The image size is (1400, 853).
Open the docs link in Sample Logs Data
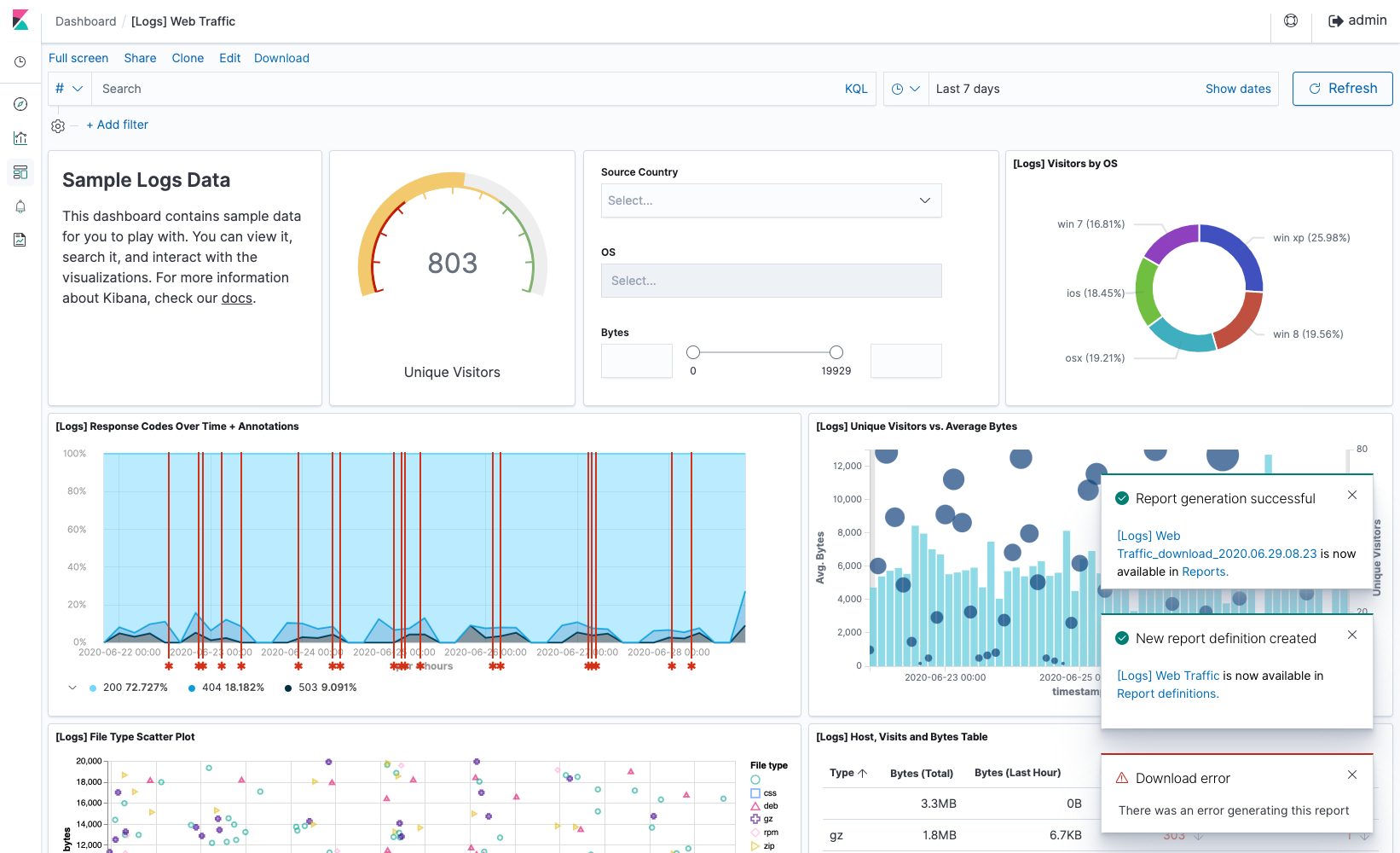237,299
